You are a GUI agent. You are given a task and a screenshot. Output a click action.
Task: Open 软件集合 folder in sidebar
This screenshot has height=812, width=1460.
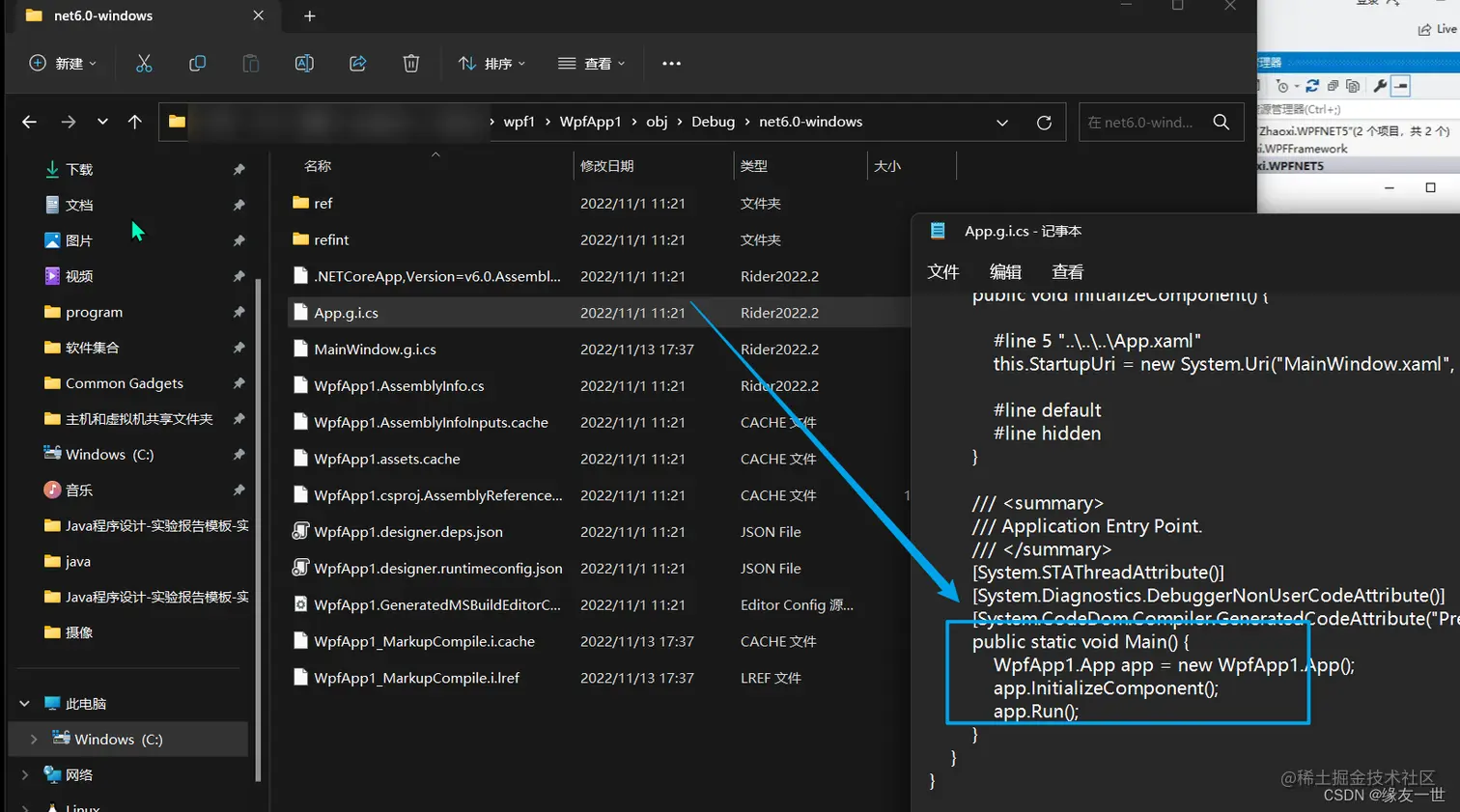92,348
